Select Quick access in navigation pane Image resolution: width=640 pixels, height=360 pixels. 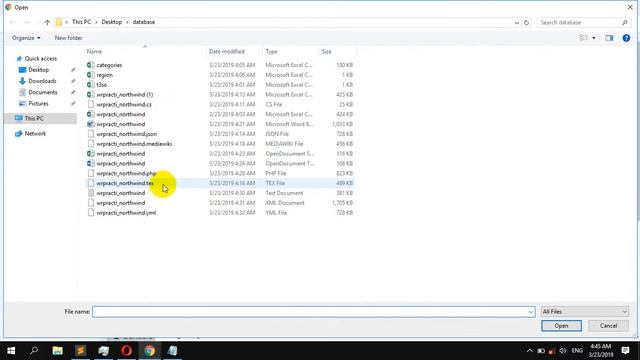point(40,59)
